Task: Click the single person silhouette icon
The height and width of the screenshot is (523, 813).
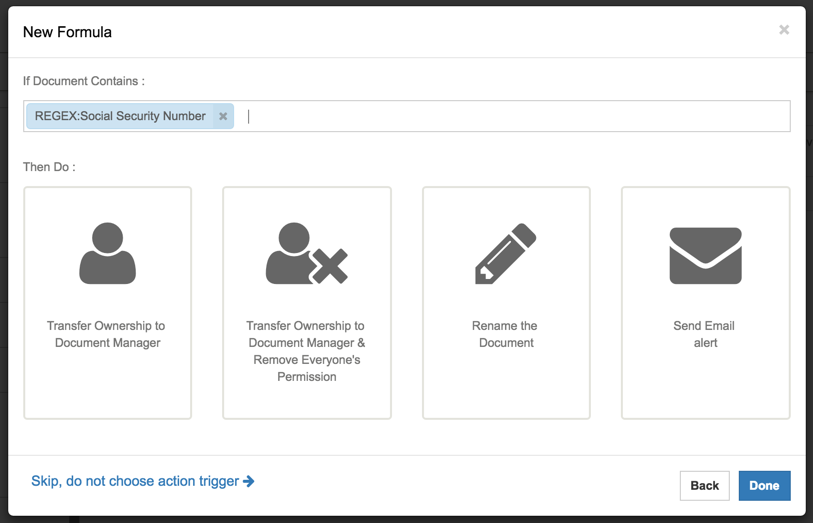Action: pos(107,254)
